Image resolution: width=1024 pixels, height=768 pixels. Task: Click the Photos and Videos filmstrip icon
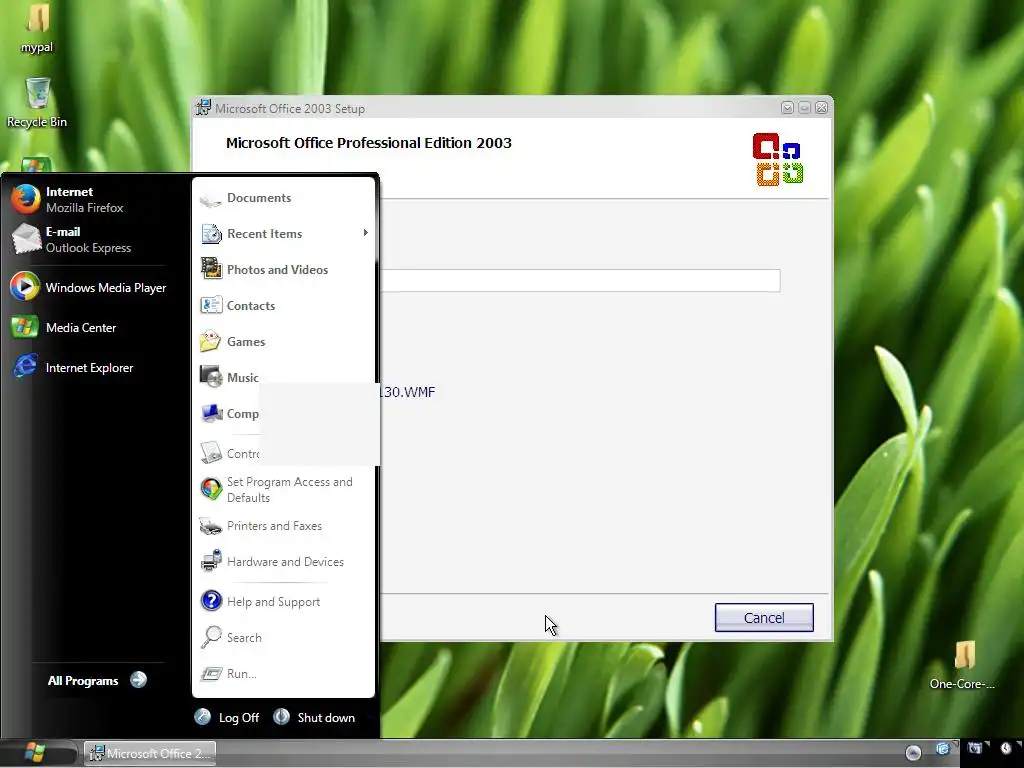tap(211, 269)
